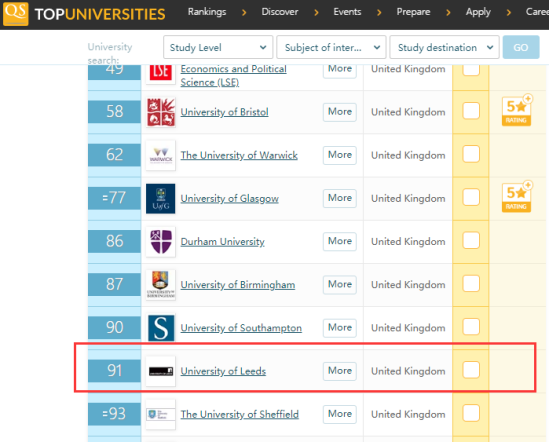This screenshot has height=442, width=549.
Task: Open the University of Glasgow link
Action: click(229, 199)
